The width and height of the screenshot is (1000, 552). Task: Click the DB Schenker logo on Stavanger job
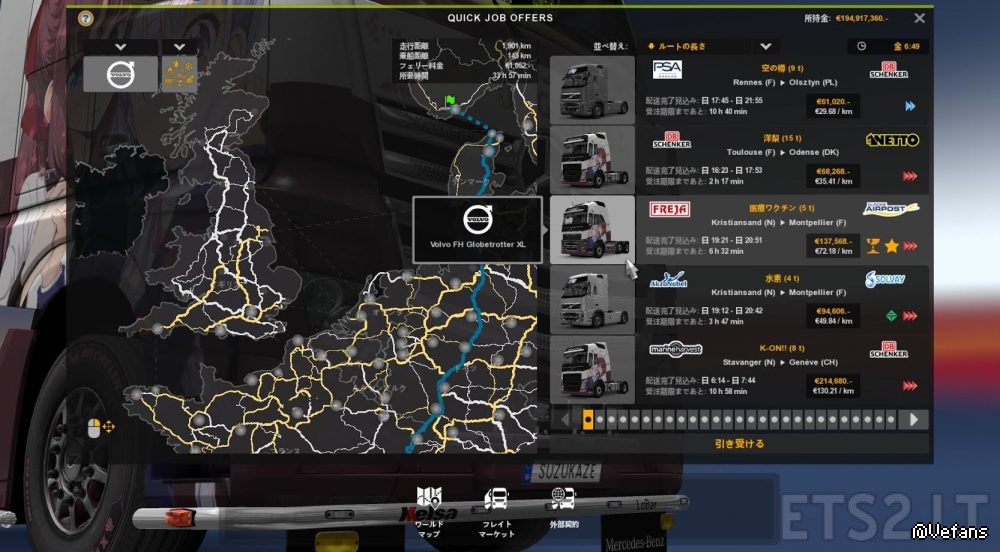tap(888, 350)
